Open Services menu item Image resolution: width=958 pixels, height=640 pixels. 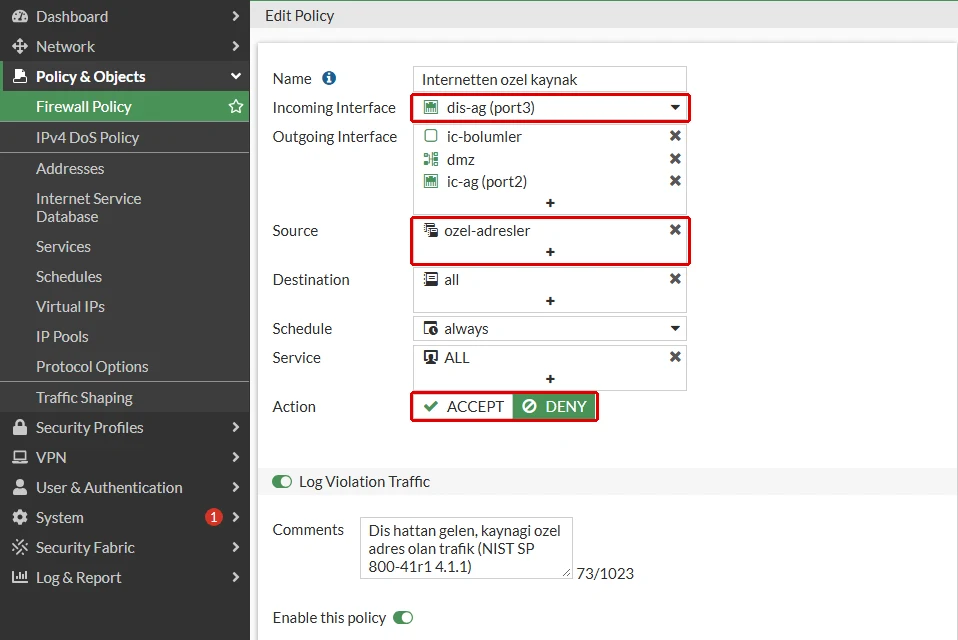[x=125, y=247]
